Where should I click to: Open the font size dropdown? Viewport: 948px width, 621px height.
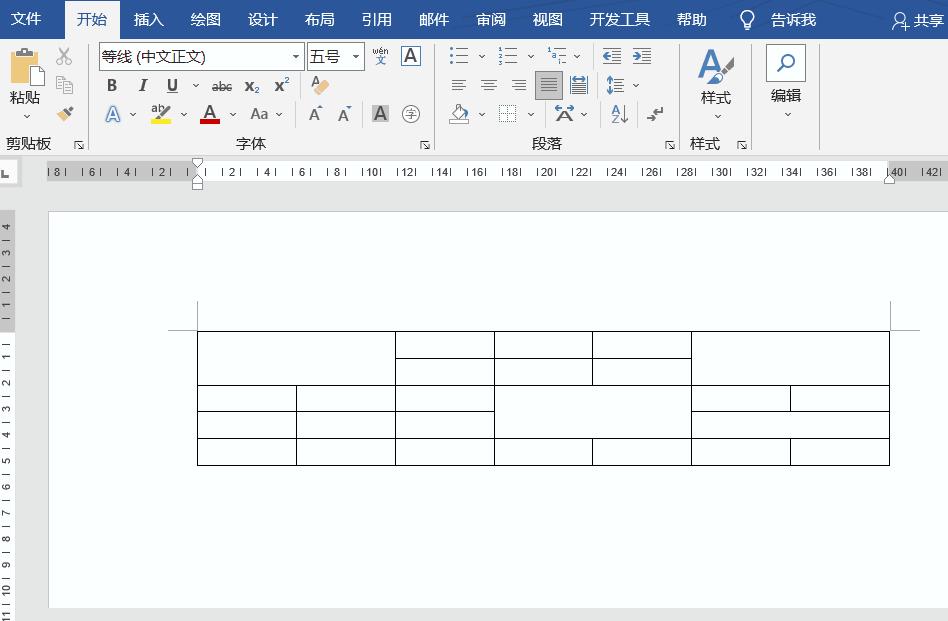pos(355,56)
